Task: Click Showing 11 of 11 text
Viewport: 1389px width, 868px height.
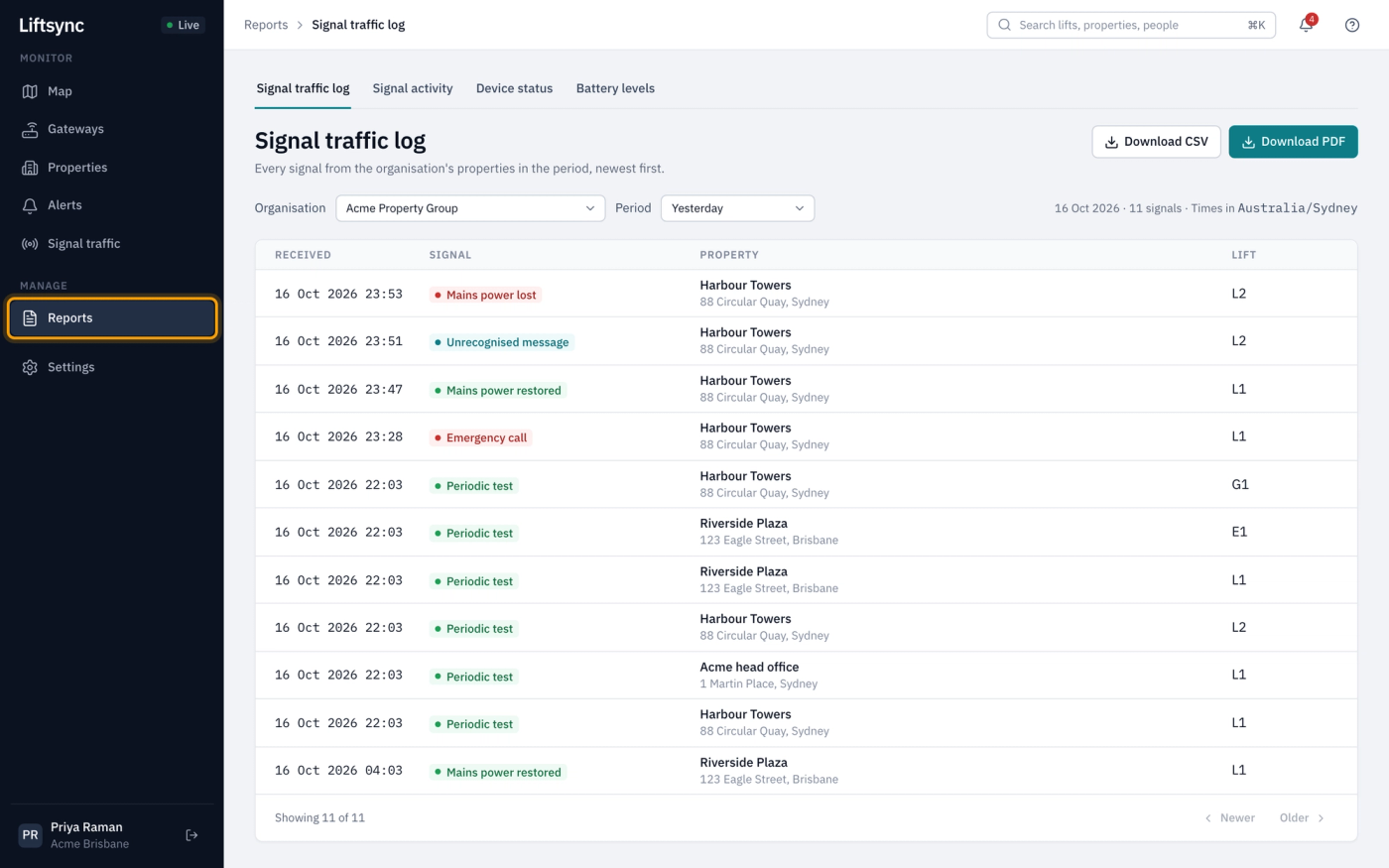Action: [x=319, y=818]
